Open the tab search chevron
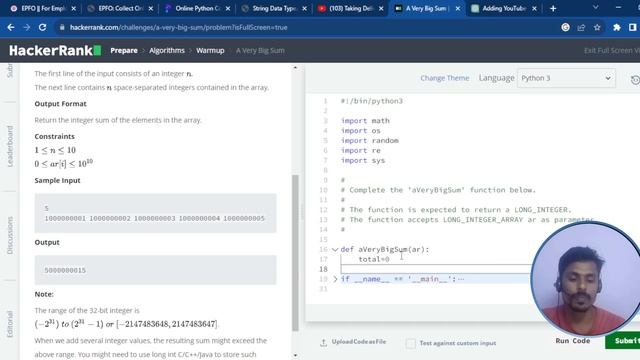 596,7
